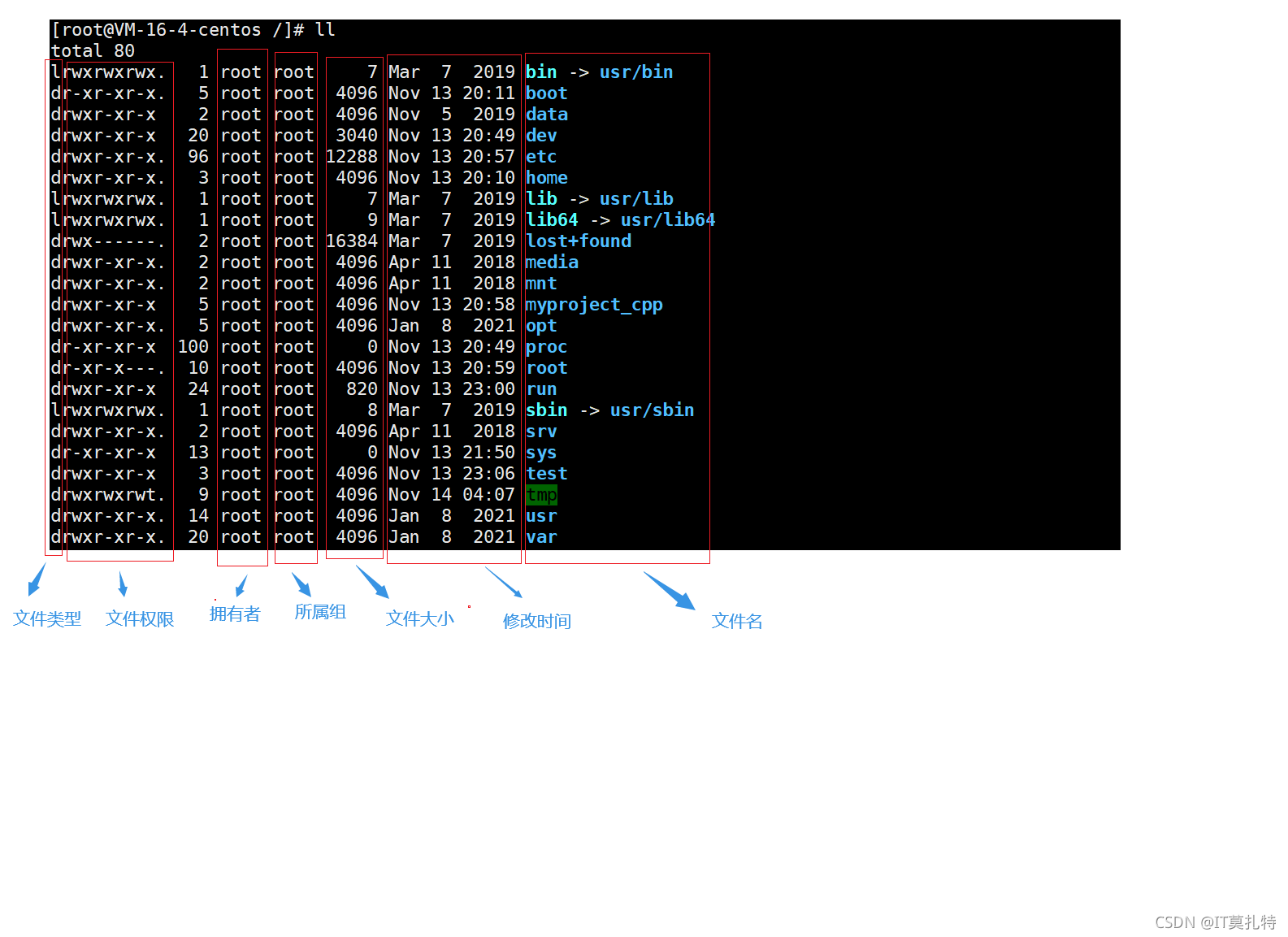Click the 'opt' directory name
Image resolution: width=1288 pixels, height=937 pixels.
(541, 326)
